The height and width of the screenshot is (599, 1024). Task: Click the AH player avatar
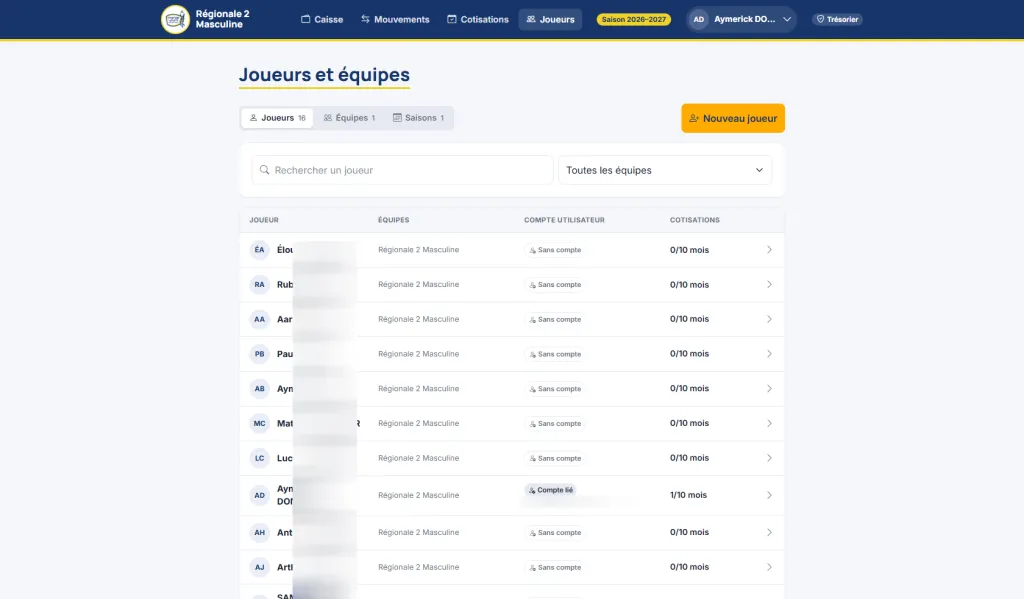click(x=259, y=532)
